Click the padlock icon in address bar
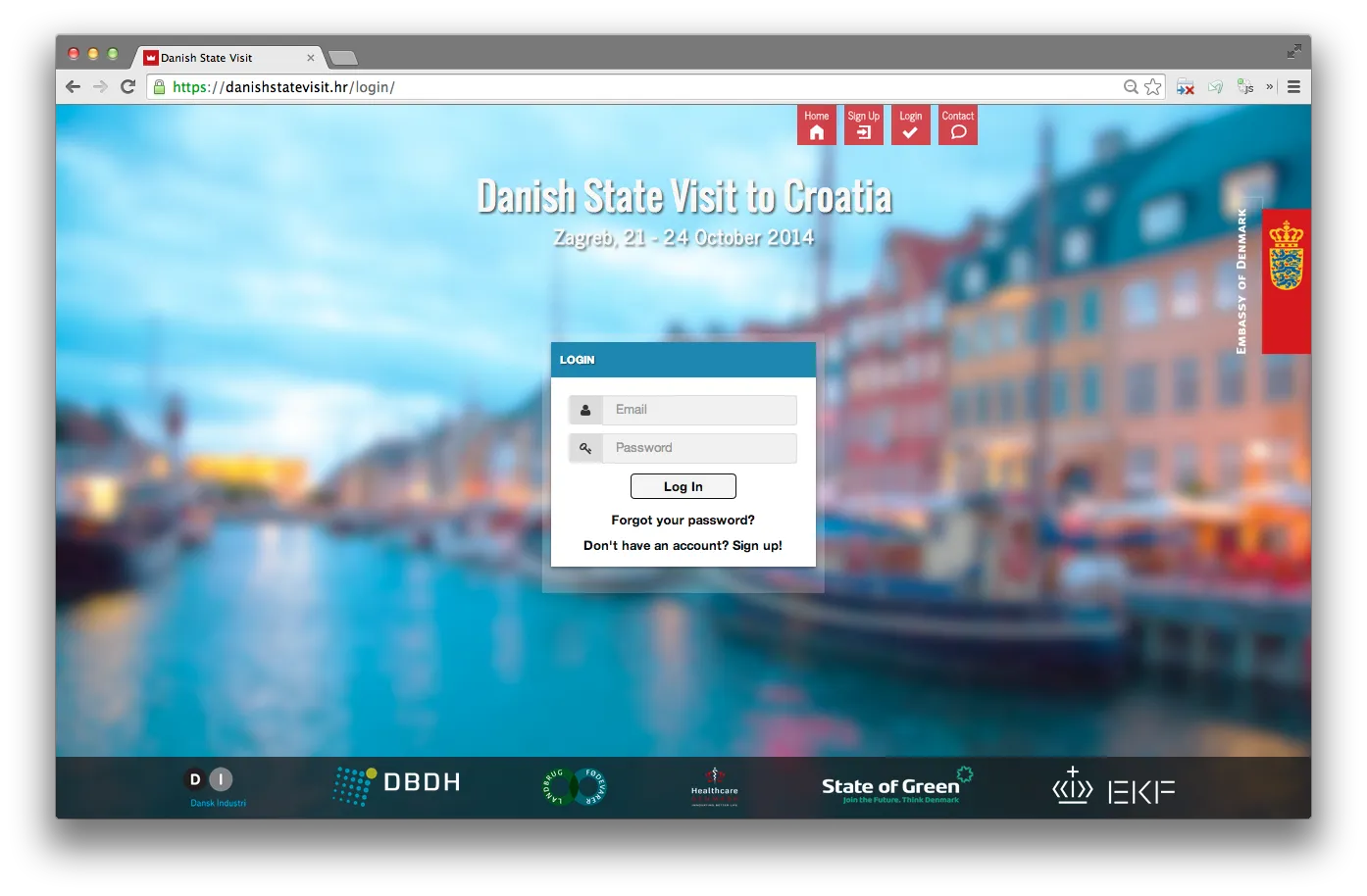 point(158,86)
